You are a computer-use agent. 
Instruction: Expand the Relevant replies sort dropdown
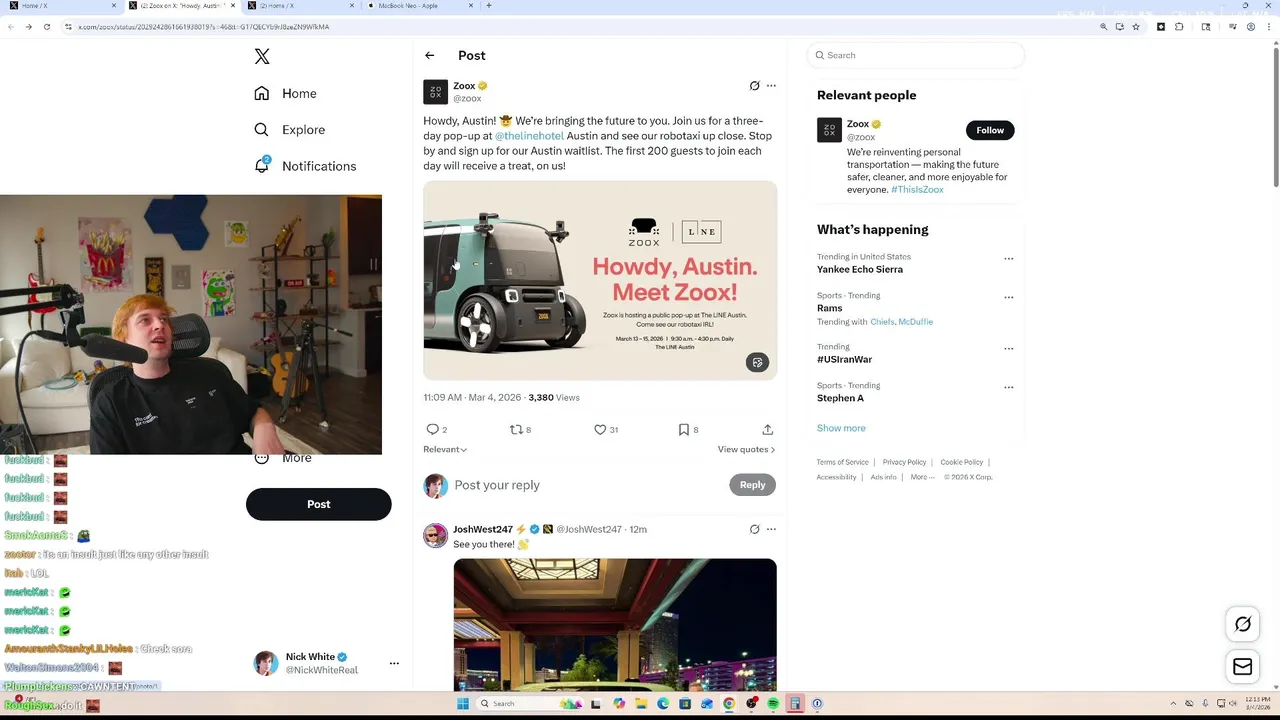[445, 450]
